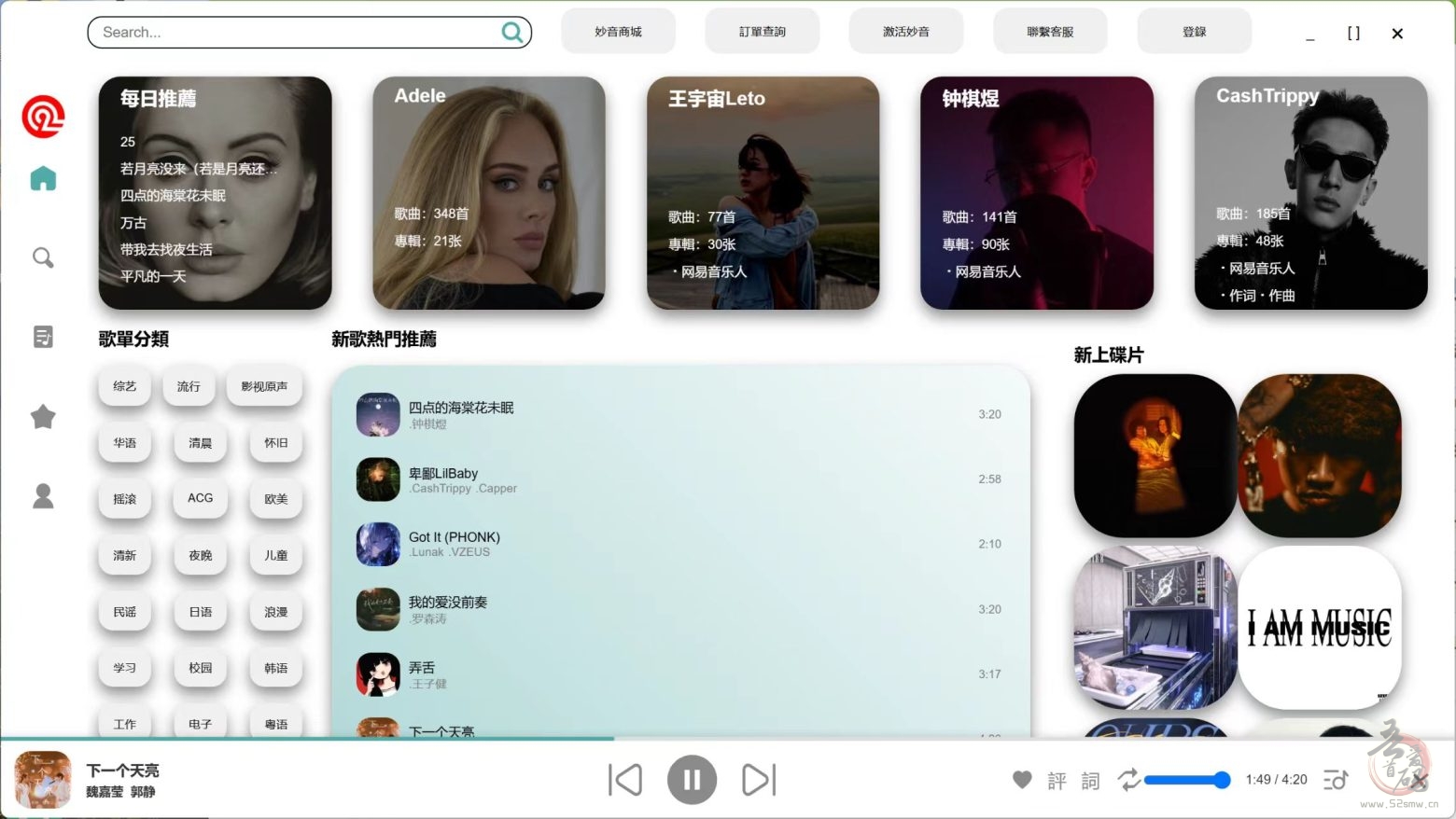
Task: Pause the current song
Action: pyautogui.click(x=692, y=780)
